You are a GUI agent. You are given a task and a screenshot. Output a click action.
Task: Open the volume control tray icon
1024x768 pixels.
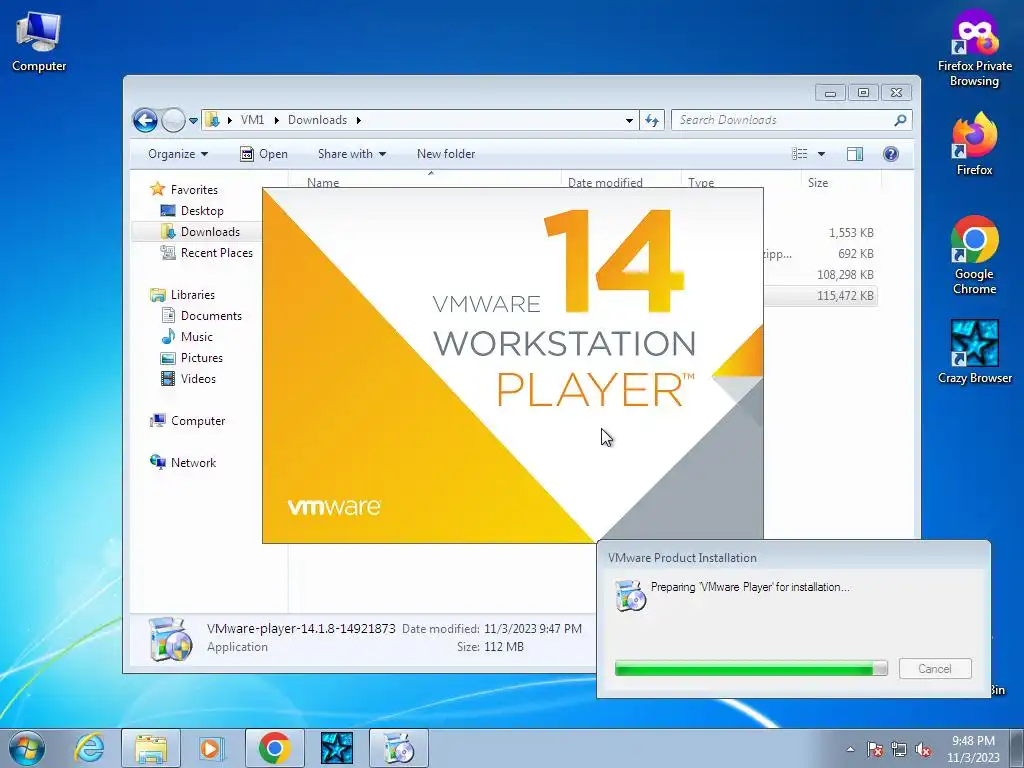point(923,749)
